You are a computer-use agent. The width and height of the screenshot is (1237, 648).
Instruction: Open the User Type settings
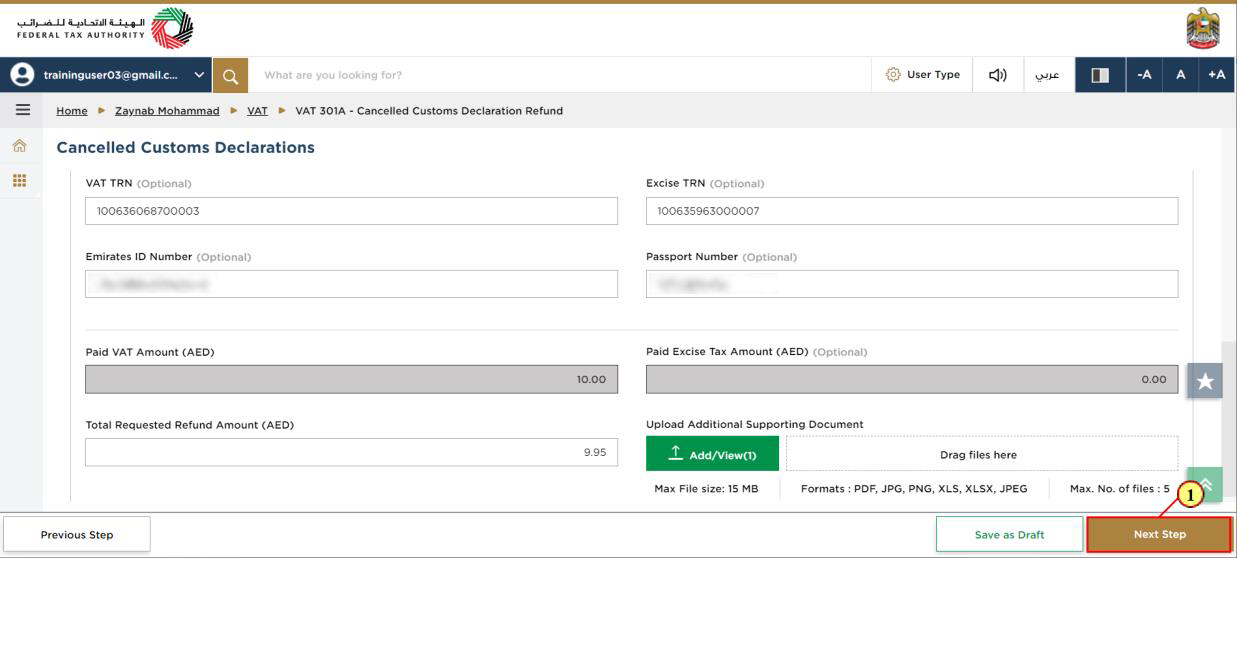(923, 75)
